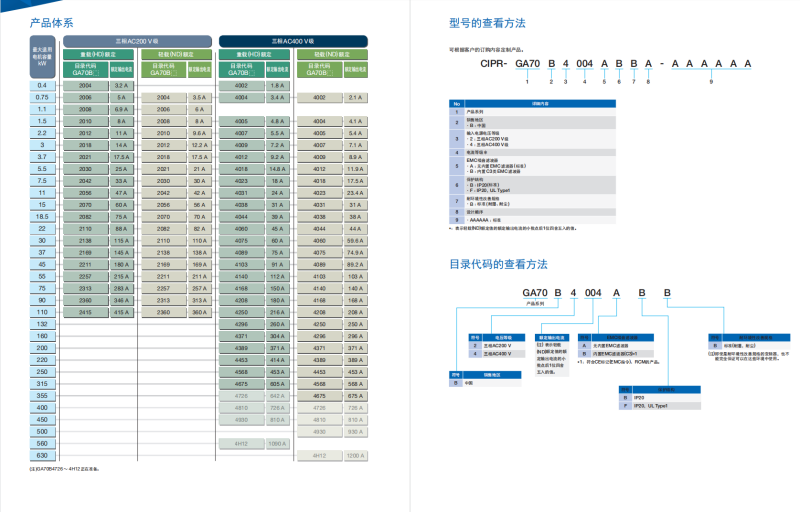Select the 89.2 A current cell
Image resolution: width=800 pixels, height=512 pixels.
(356, 265)
